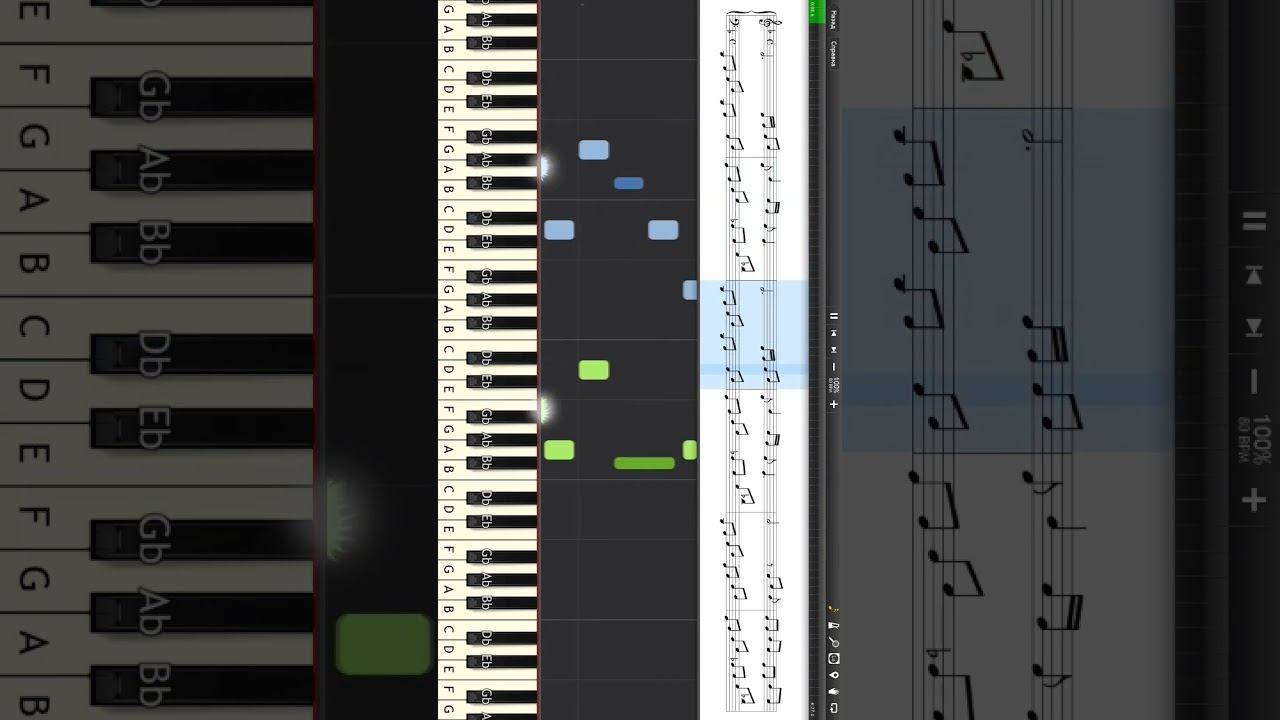Click the green progress bar segment

pyautogui.click(x=816, y=14)
